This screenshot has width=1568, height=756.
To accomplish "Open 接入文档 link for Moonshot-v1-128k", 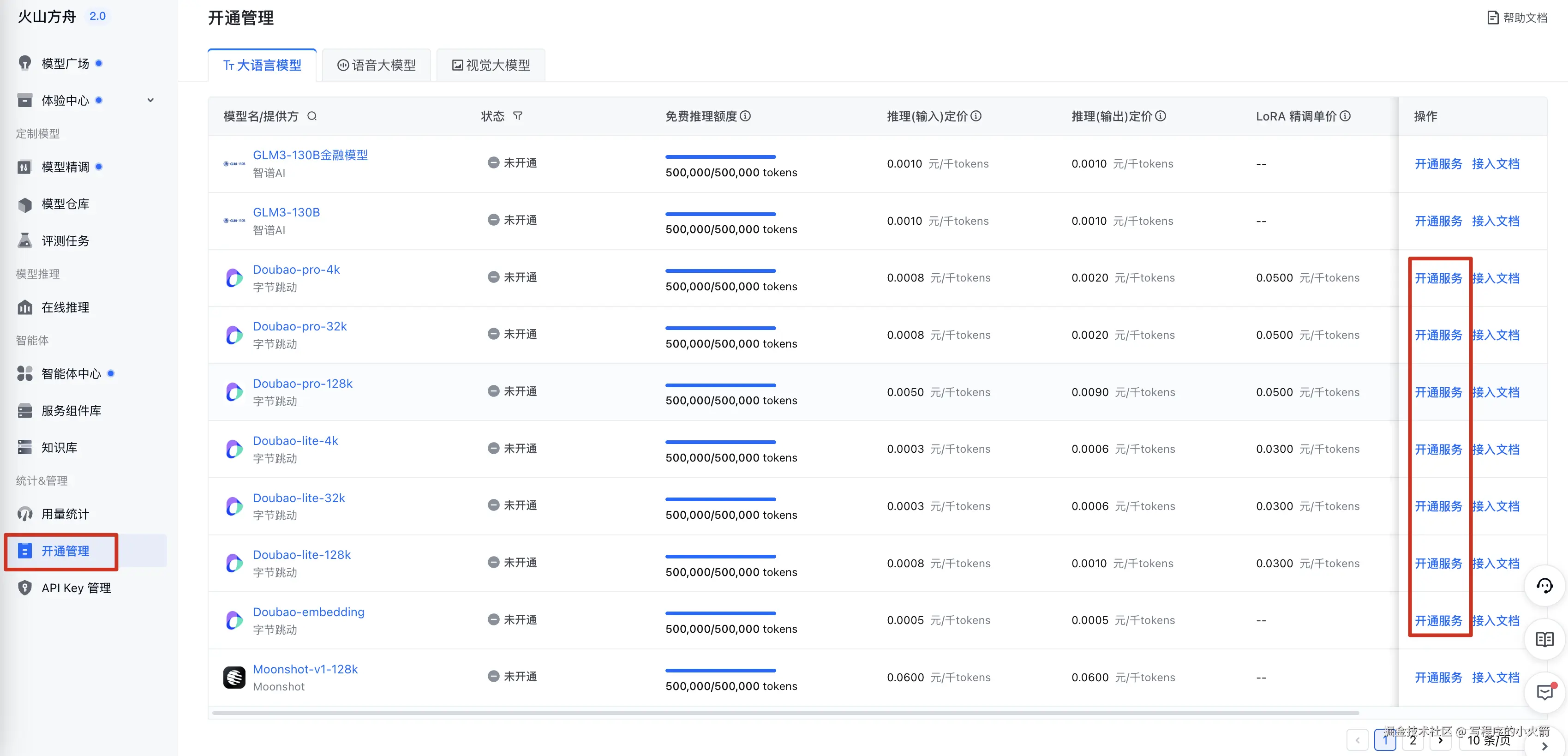I will point(1495,678).
